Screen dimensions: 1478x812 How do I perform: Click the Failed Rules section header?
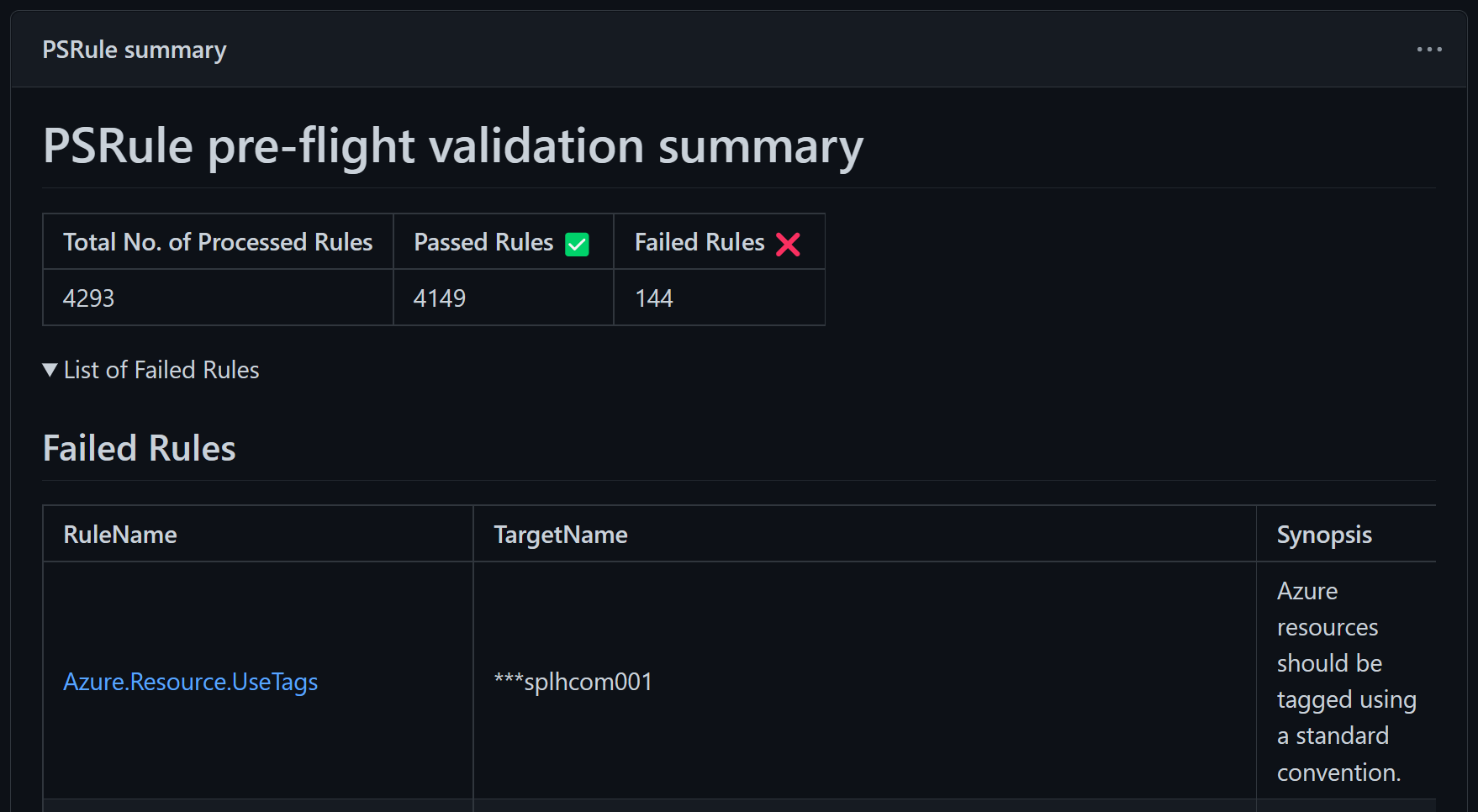tap(139, 447)
